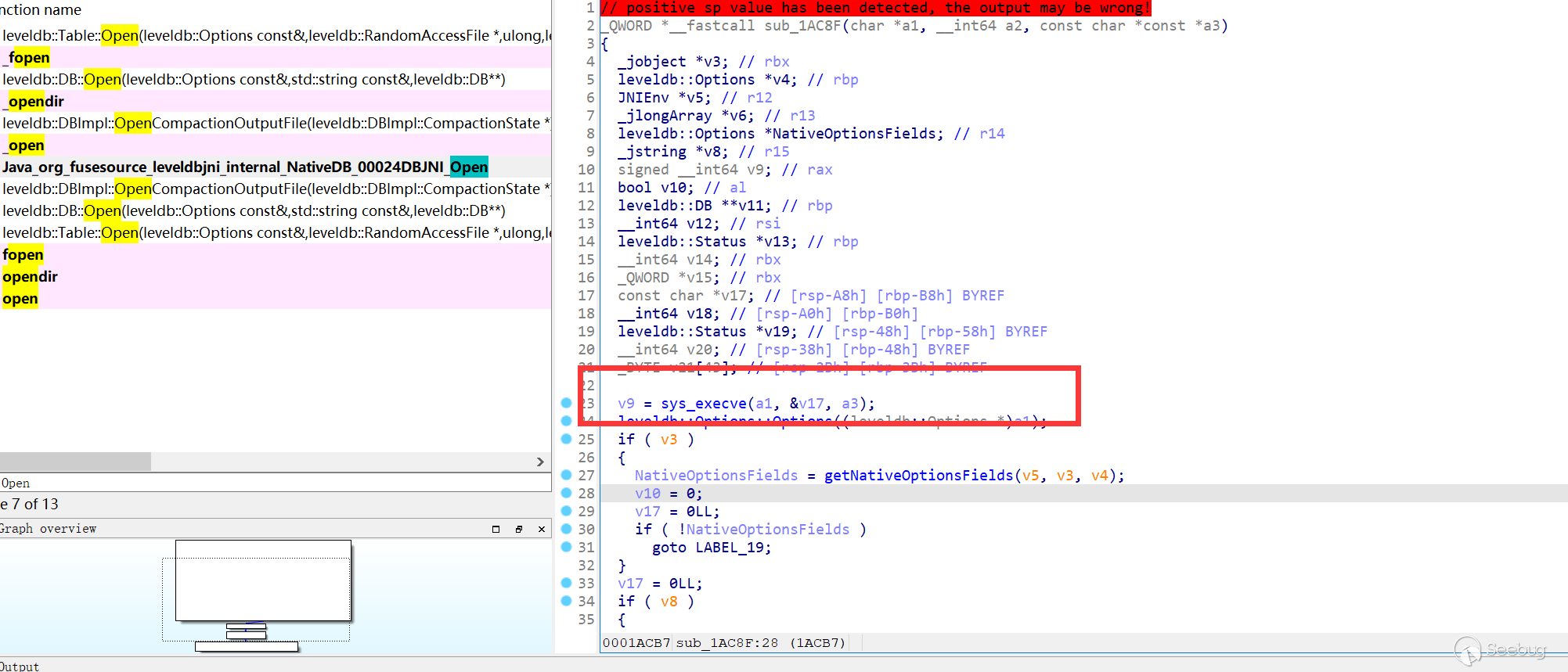The image size is (1568, 672).
Task: Select leveldb::Table::Open row directly above fopen
Action: pyautogui.click(x=276, y=232)
